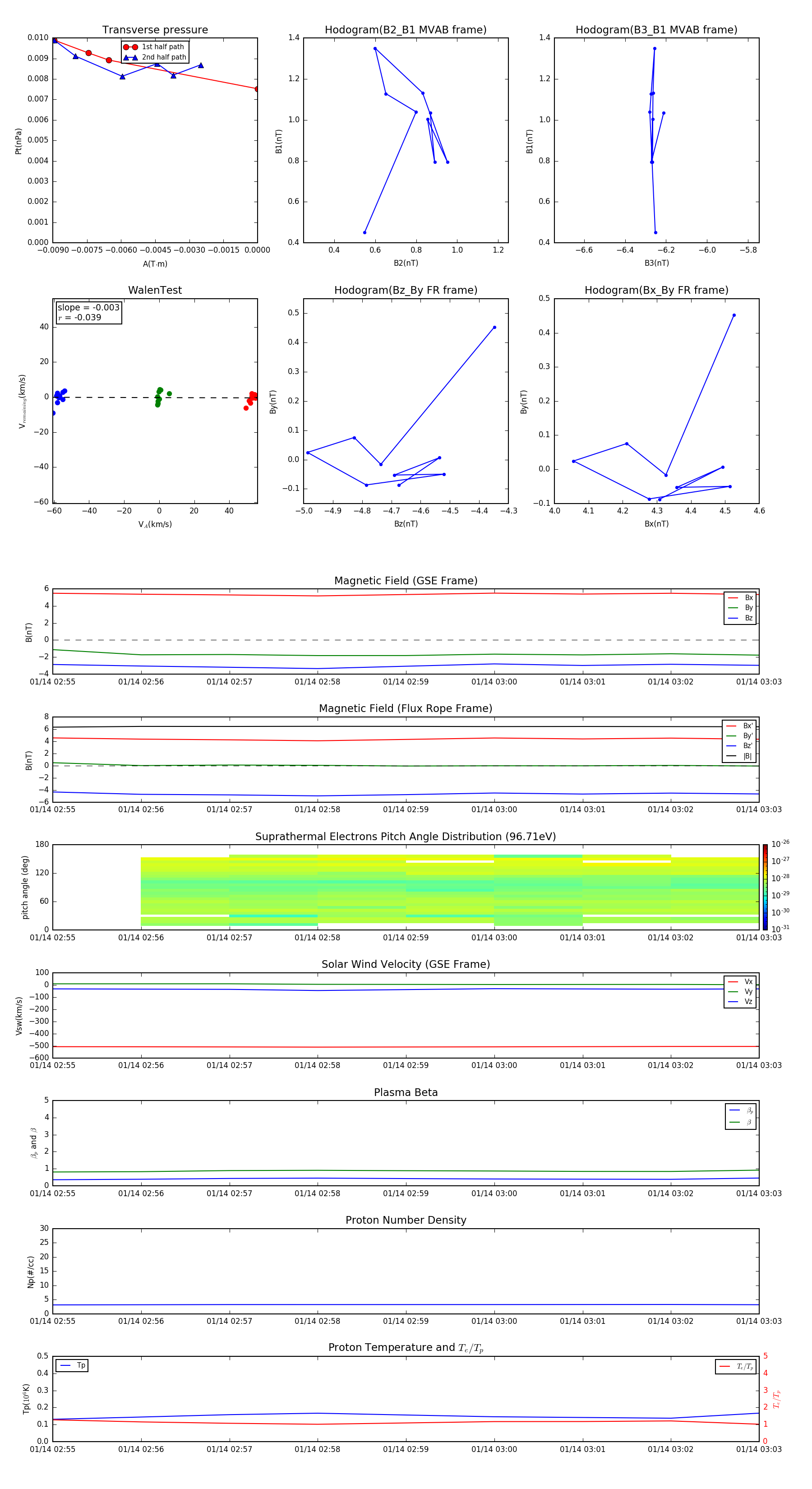Click the Bx' entry in the flux rope legend
Image resolution: width=812 pixels, height=1489 pixels.
tap(739, 726)
